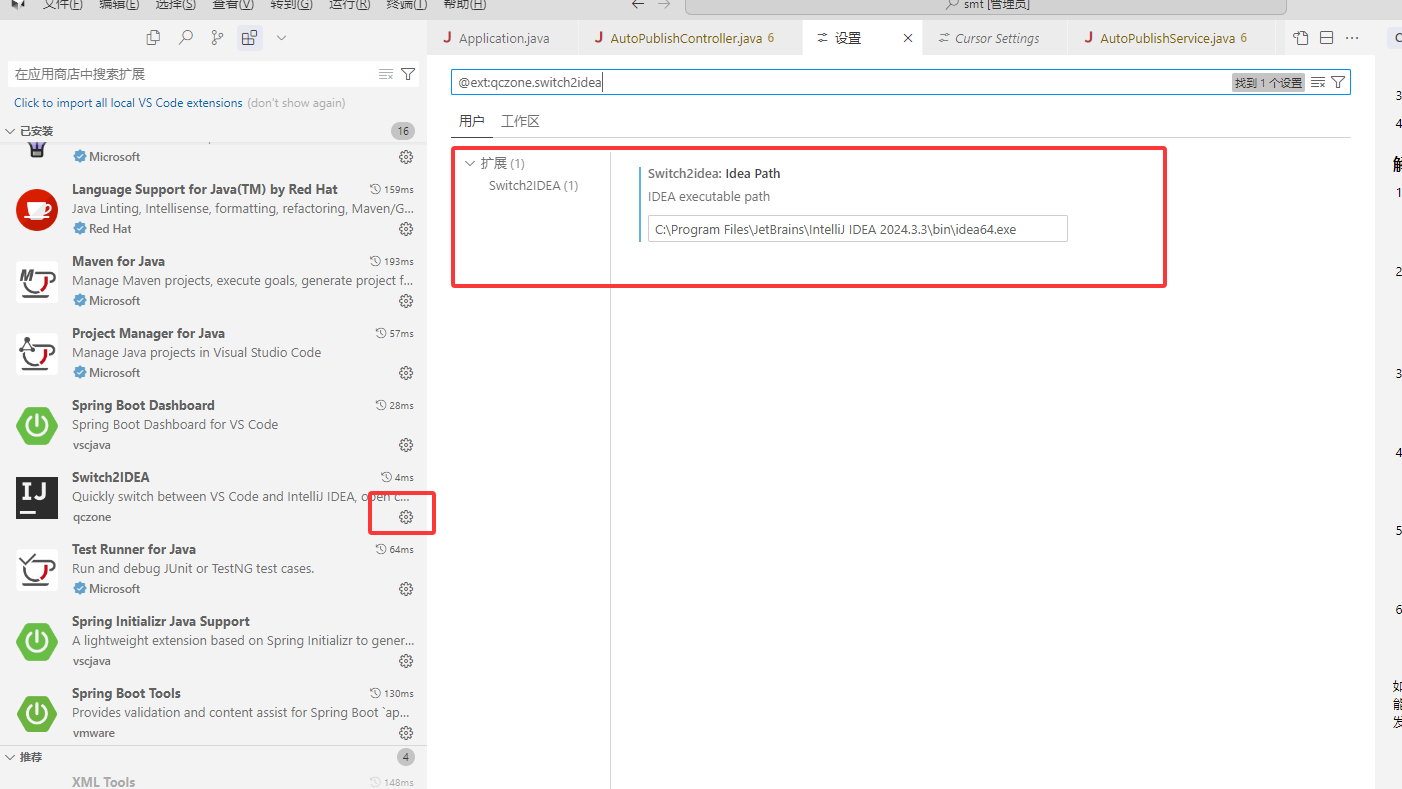Open the Source Control view icon
Image resolution: width=1402 pixels, height=789 pixels.
pyautogui.click(x=217, y=38)
